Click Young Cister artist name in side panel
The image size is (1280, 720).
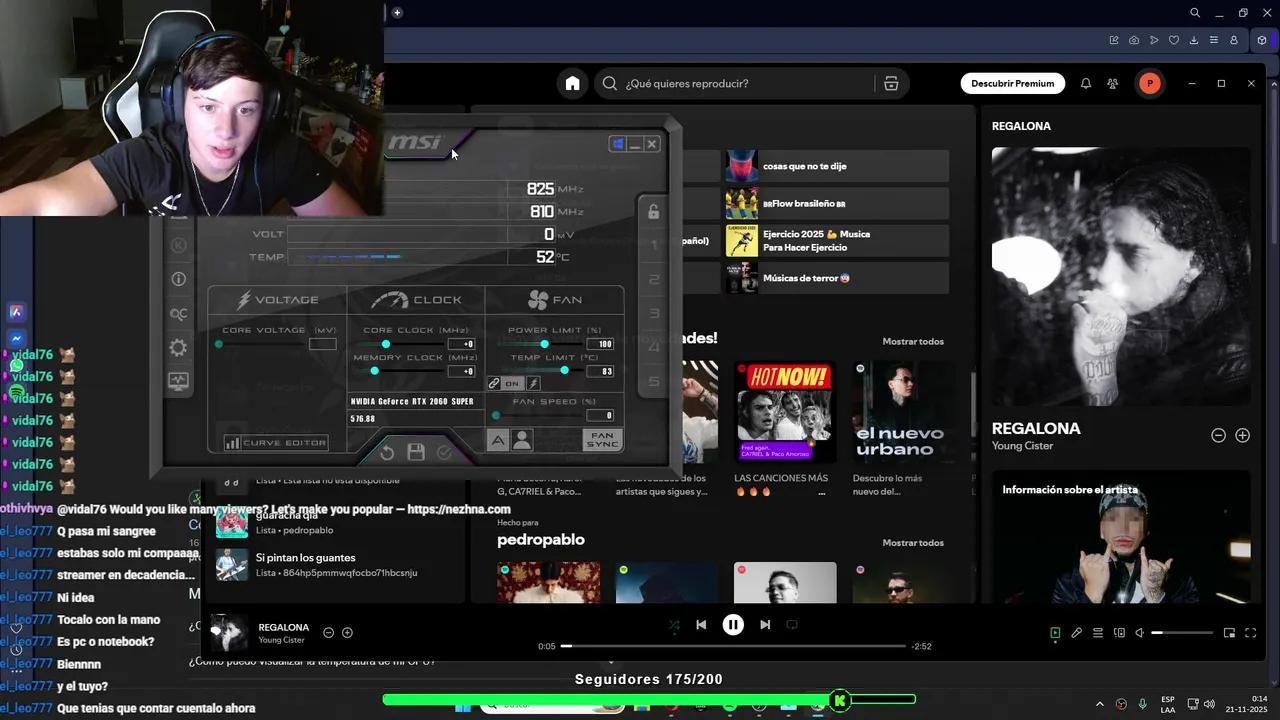1022,446
